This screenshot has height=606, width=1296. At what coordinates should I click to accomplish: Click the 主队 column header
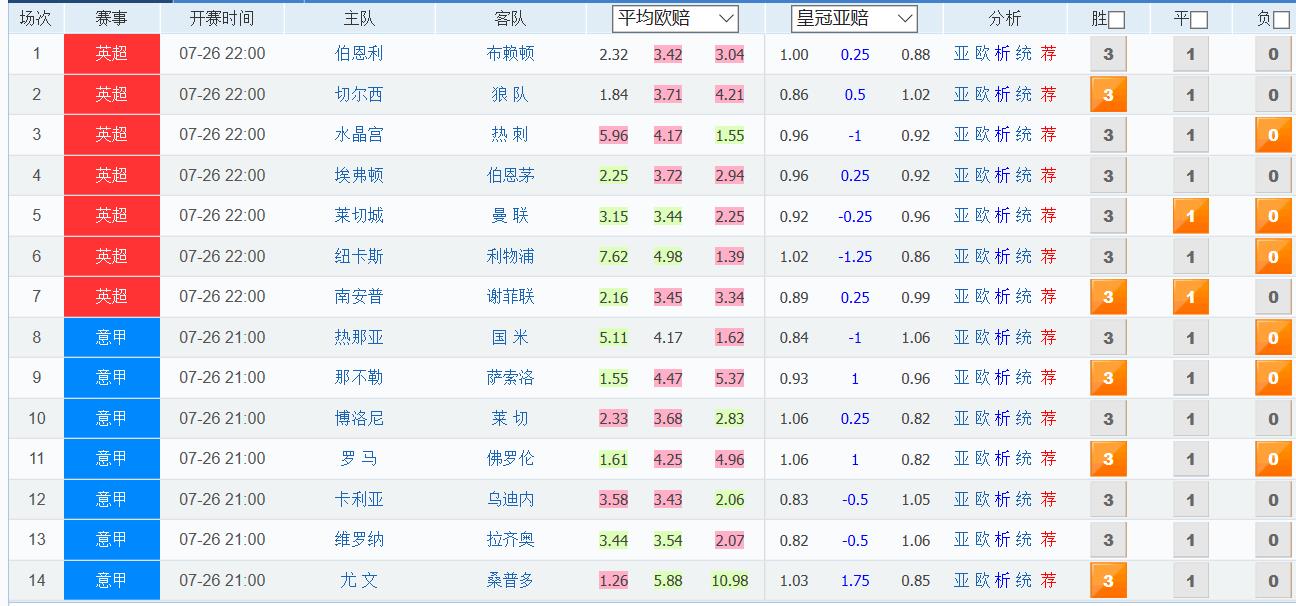pos(359,18)
